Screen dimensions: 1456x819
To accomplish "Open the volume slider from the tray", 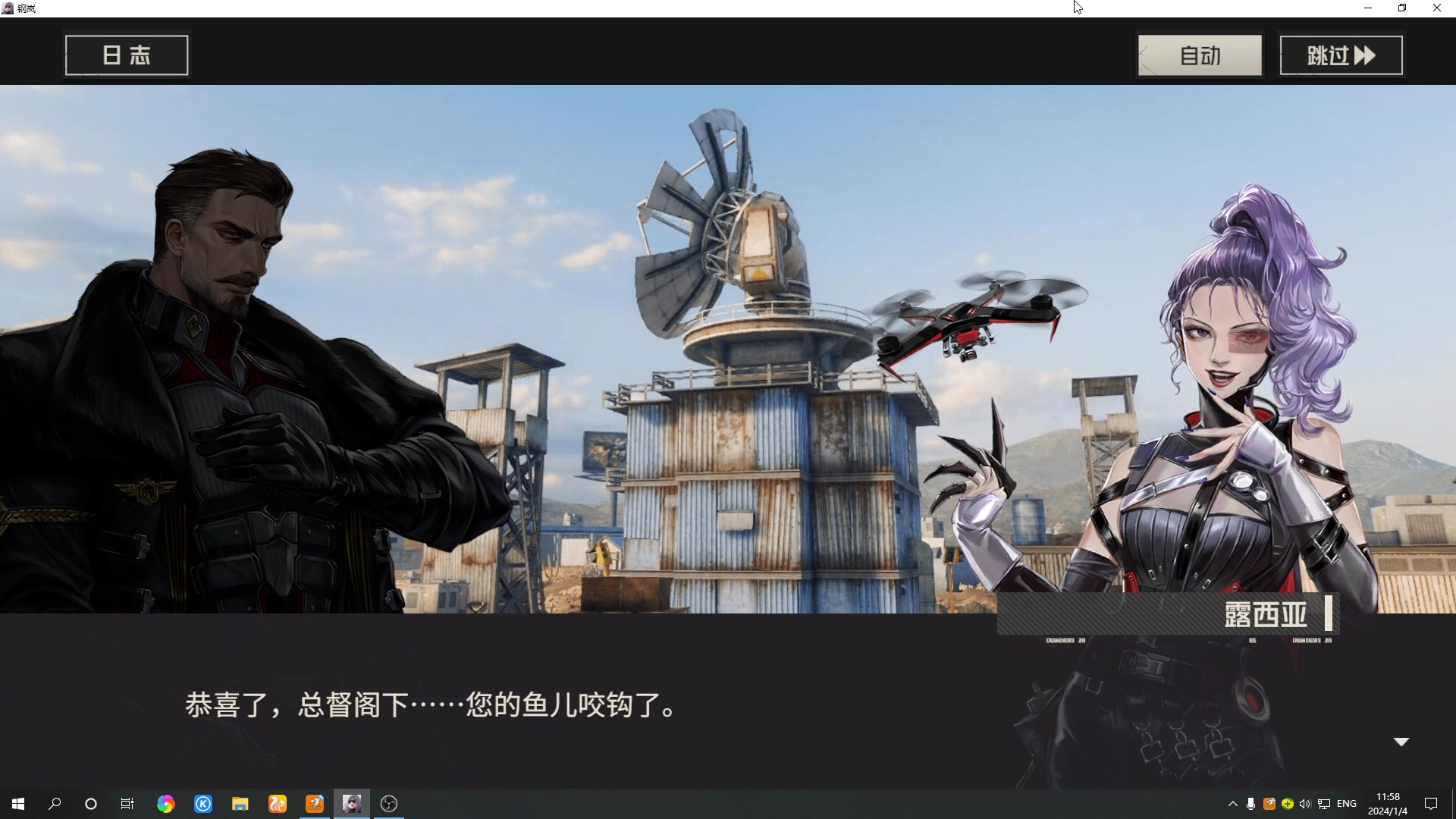I will [1305, 803].
